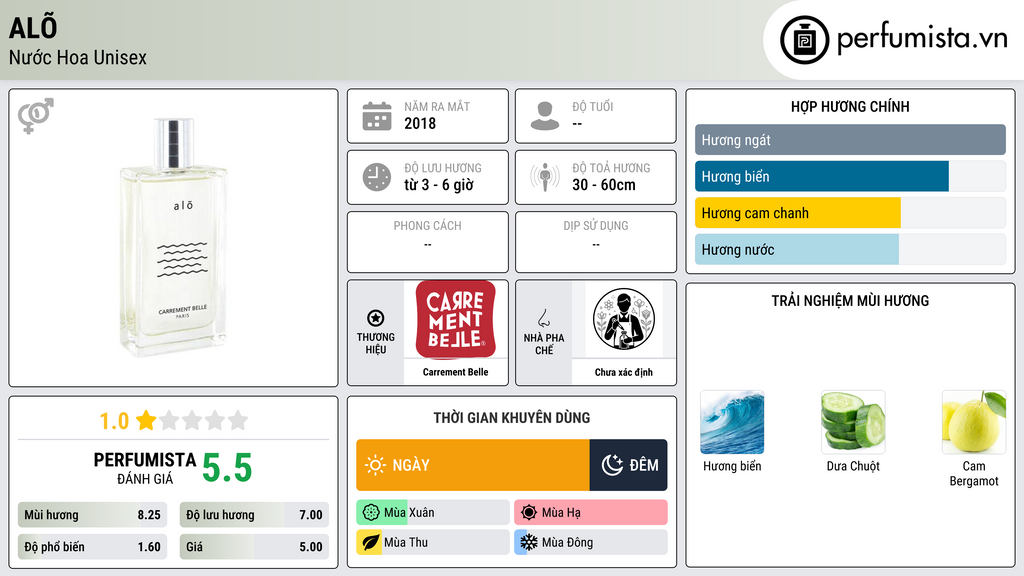This screenshot has width=1024, height=576.
Task: Click the blue Hương biển accord bar
Action: 822,176
